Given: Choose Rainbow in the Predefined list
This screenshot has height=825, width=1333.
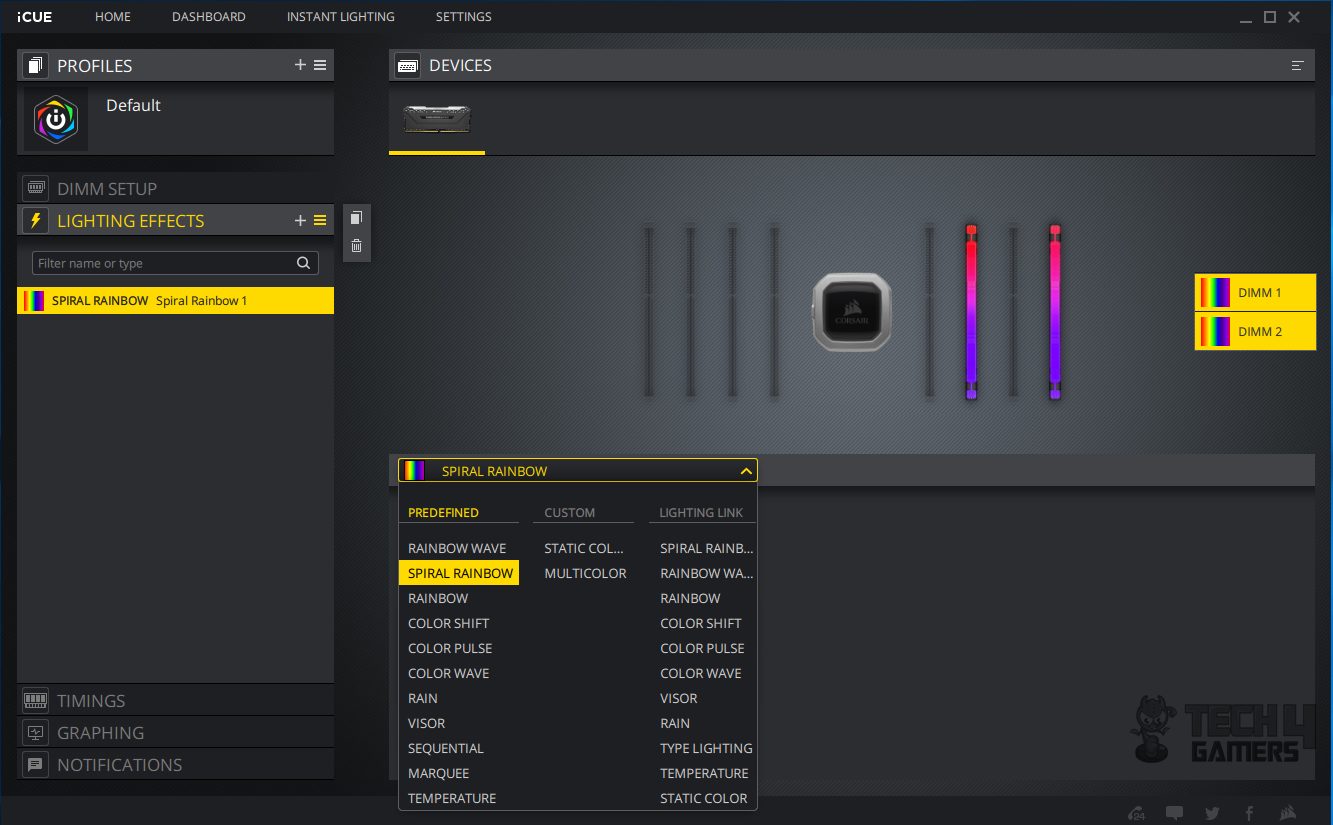Looking at the screenshot, I should [438, 598].
